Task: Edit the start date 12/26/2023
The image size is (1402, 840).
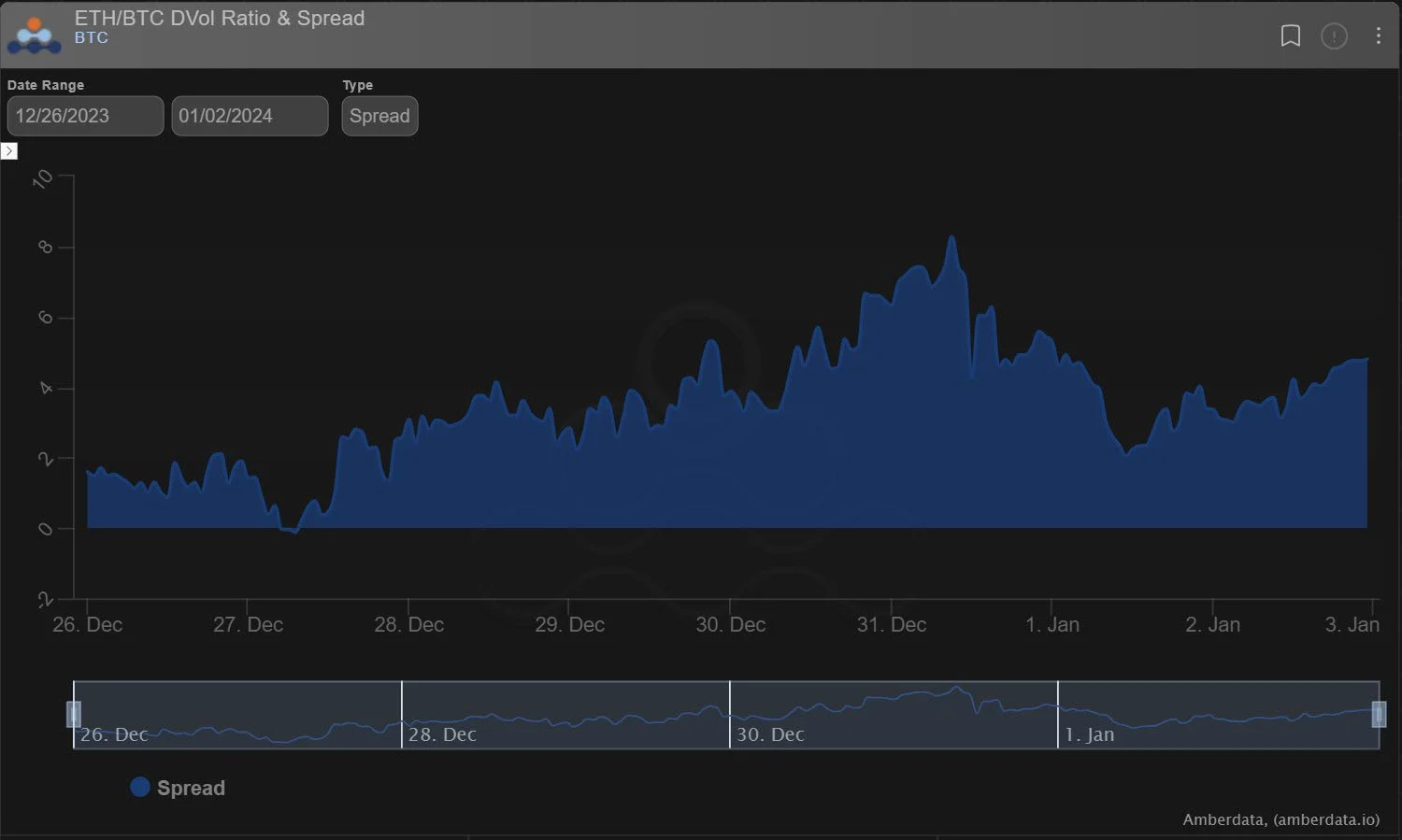Action: pos(85,116)
